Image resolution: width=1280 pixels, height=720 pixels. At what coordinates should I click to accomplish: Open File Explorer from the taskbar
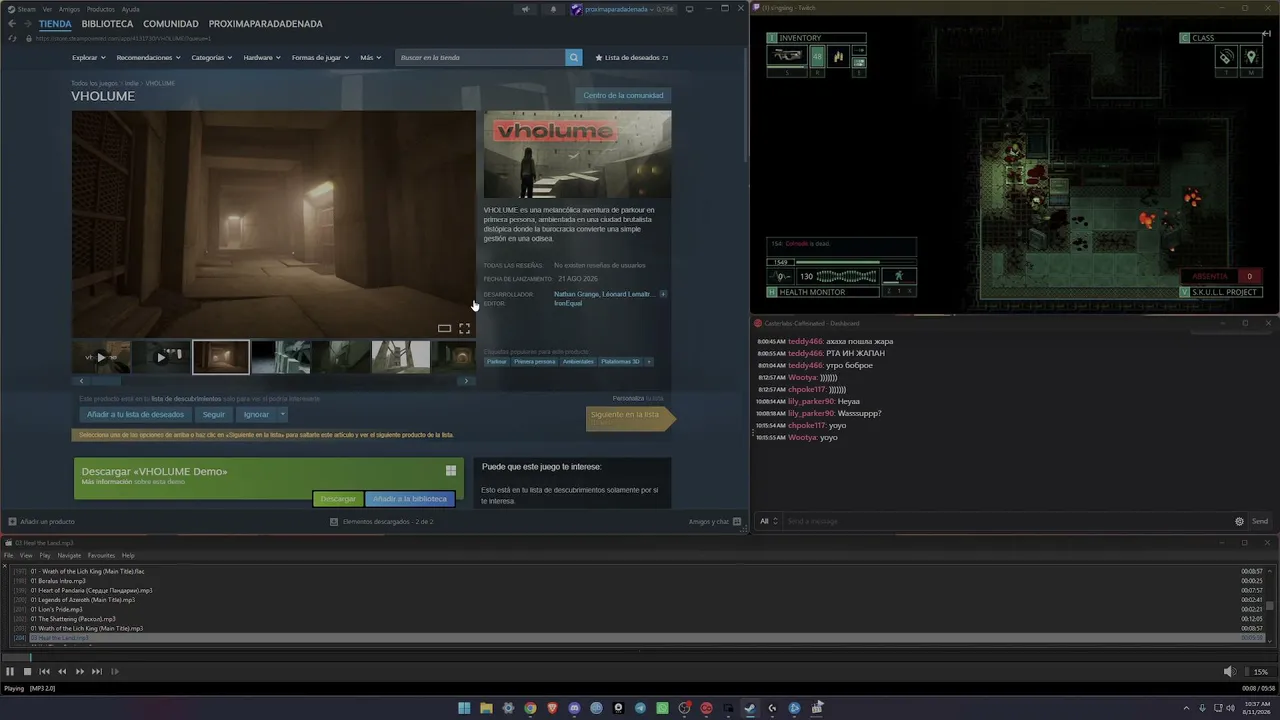coord(486,708)
